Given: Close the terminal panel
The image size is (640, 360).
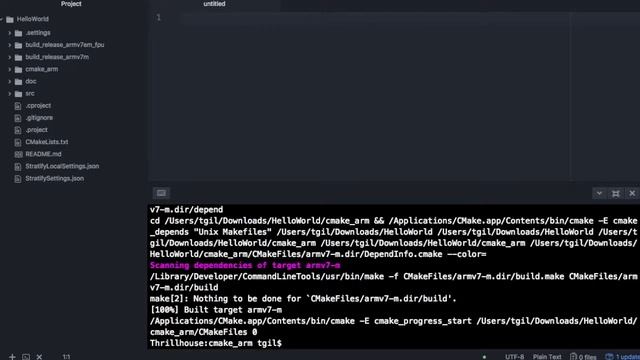Looking at the screenshot, I should click(x=632, y=193).
